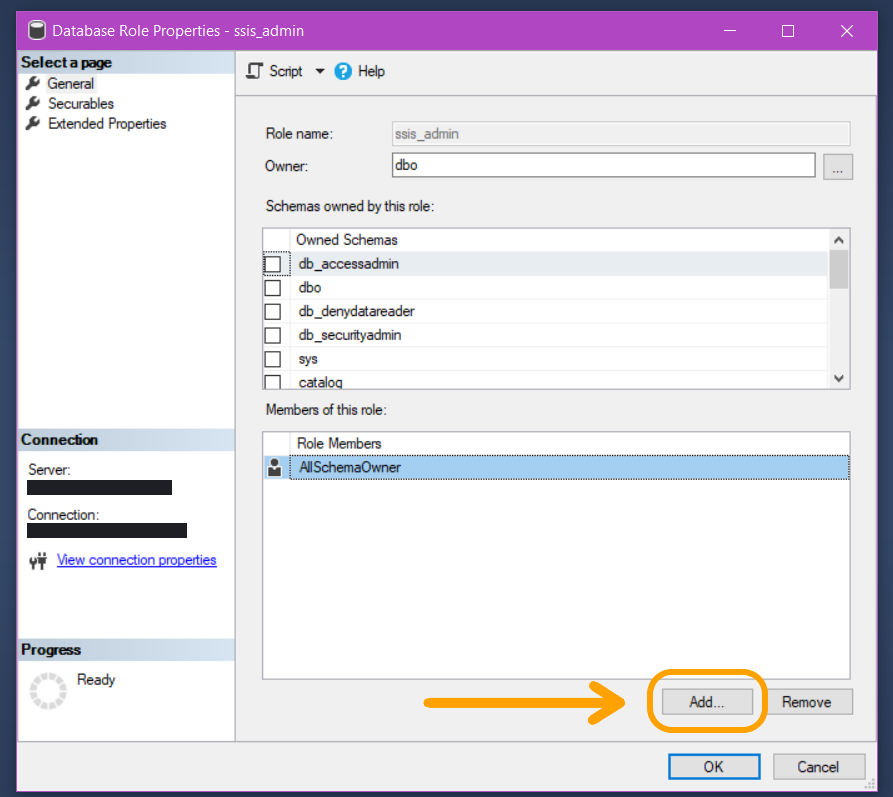893x797 pixels.
Task: Click the Role Members column header
Action: click(339, 443)
